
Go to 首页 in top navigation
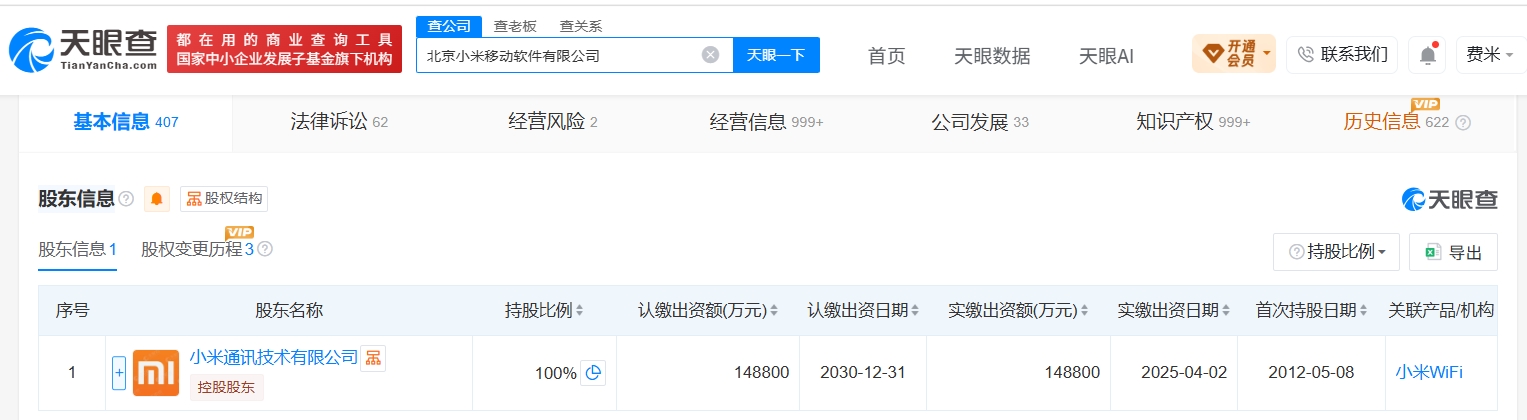(x=886, y=55)
